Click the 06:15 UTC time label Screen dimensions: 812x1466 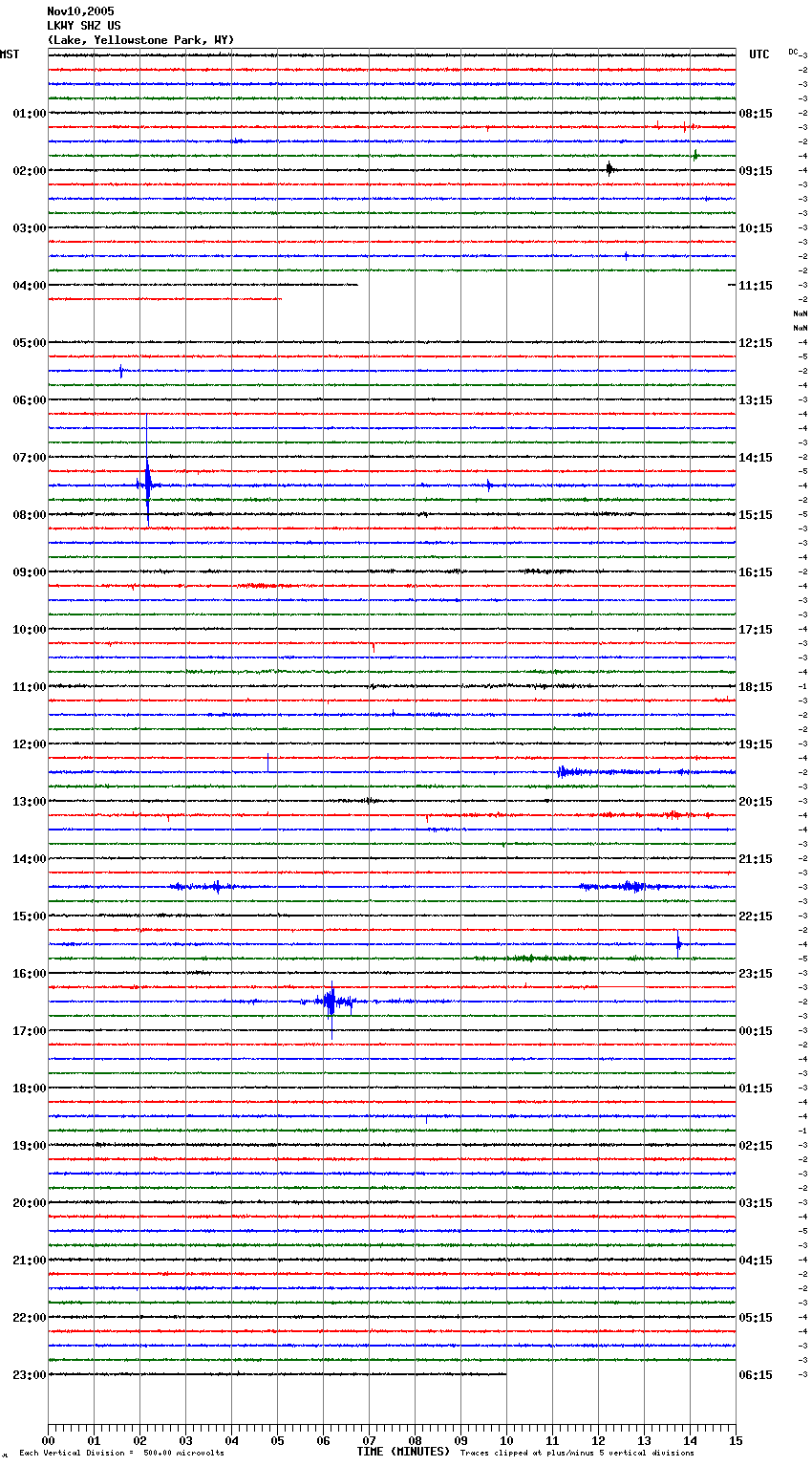point(756,1375)
